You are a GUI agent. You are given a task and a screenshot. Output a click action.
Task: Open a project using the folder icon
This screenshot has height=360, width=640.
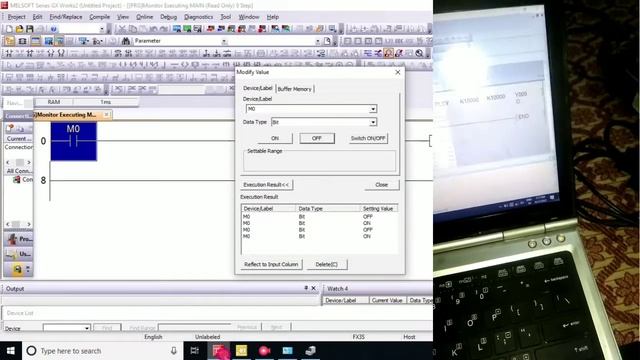19,29
